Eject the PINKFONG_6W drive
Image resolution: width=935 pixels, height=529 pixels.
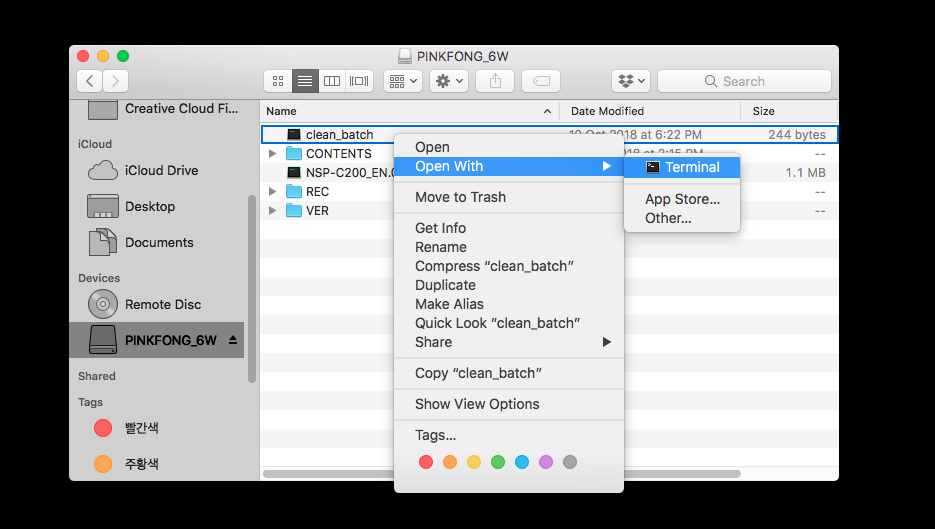coord(233,340)
